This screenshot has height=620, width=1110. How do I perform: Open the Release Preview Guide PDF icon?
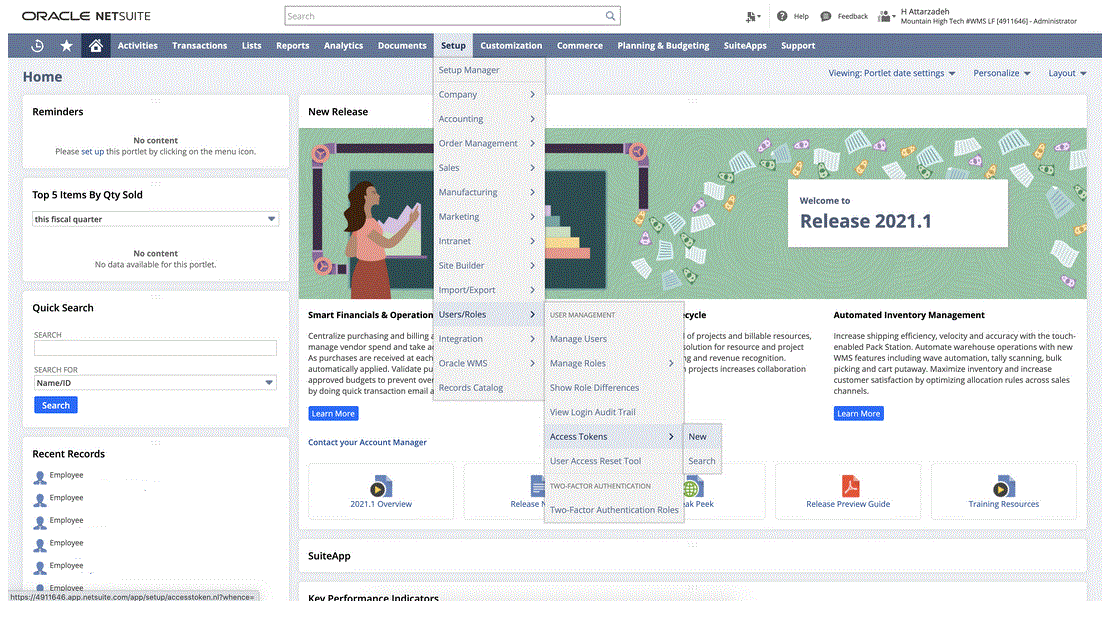(849, 487)
